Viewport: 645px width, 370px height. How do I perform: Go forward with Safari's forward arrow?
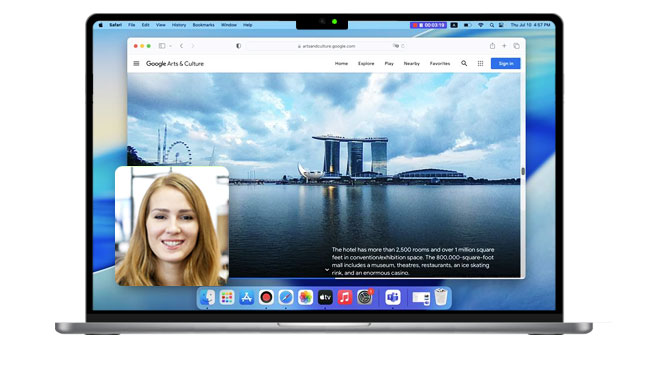193,46
